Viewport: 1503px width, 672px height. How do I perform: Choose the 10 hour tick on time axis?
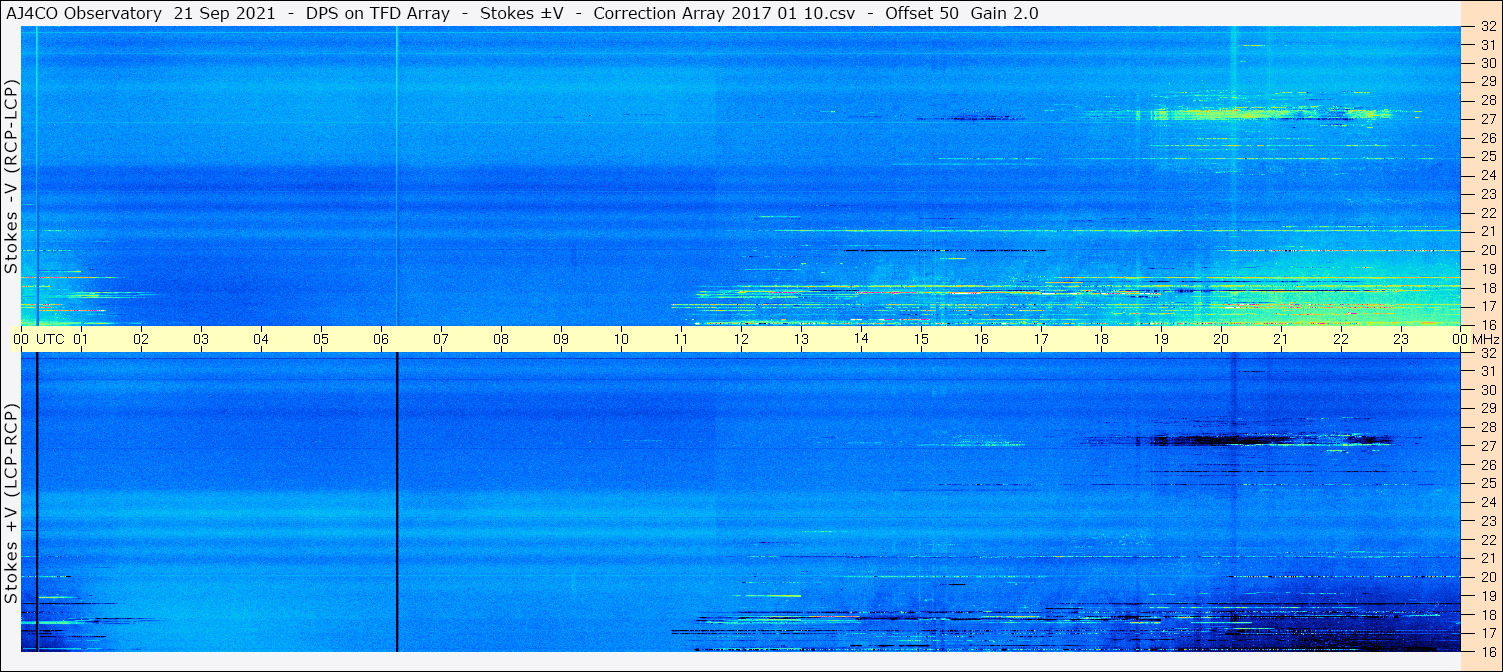(621, 339)
